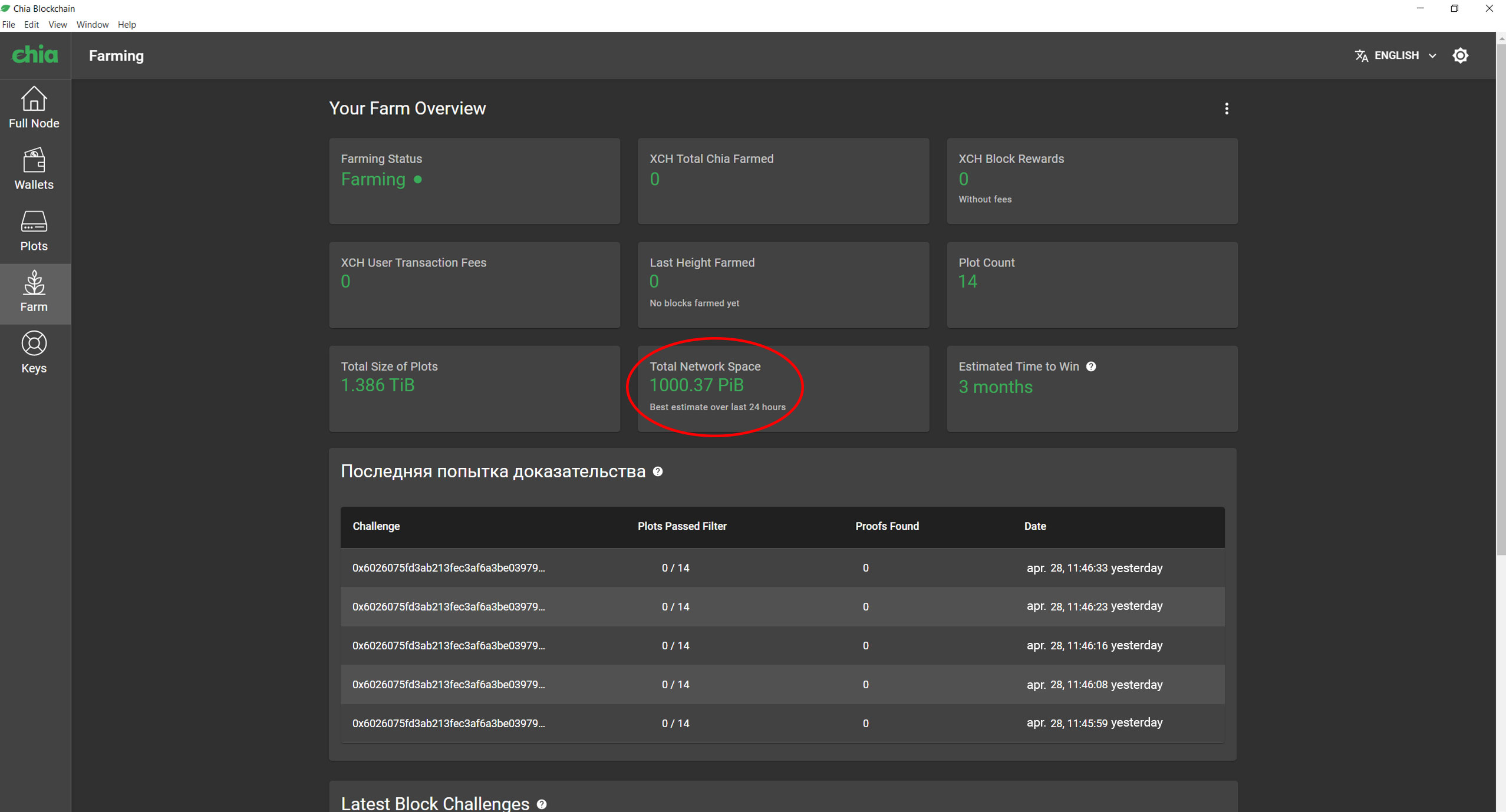Toggle the dark/light theme icon

pyautogui.click(x=1460, y=55)
